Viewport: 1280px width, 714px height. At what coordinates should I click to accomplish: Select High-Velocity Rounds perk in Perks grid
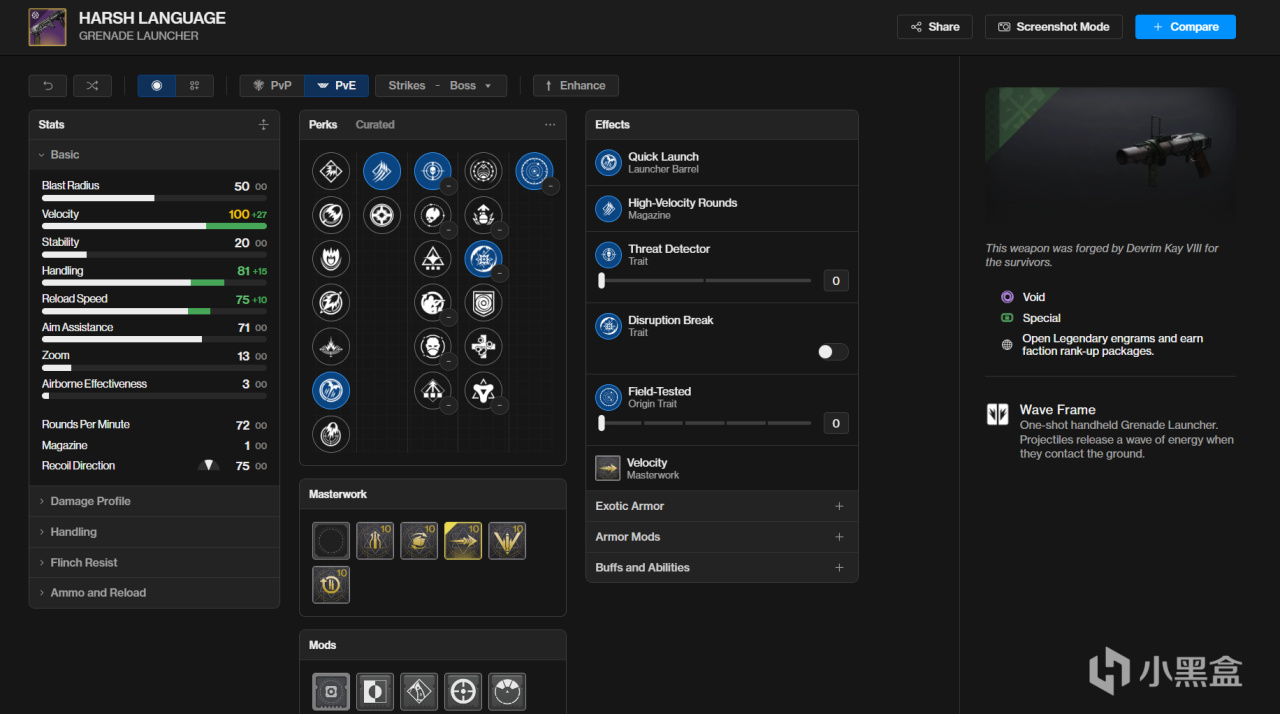pos(382,171)
